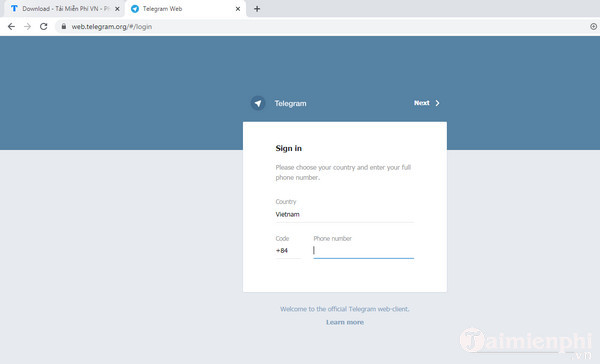Screen dimensions: 600x364
Task: Click the Sign in heading
Action: 289,149
